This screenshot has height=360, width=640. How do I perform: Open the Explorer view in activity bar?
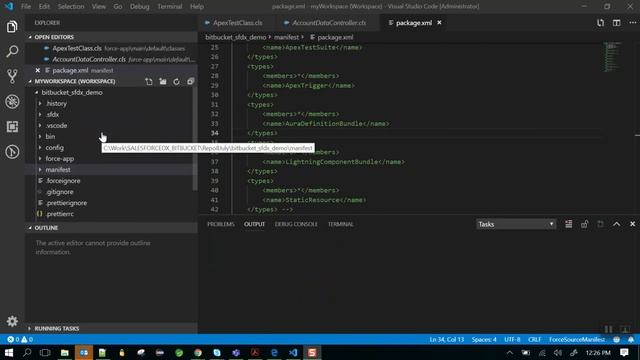(12, 27)
